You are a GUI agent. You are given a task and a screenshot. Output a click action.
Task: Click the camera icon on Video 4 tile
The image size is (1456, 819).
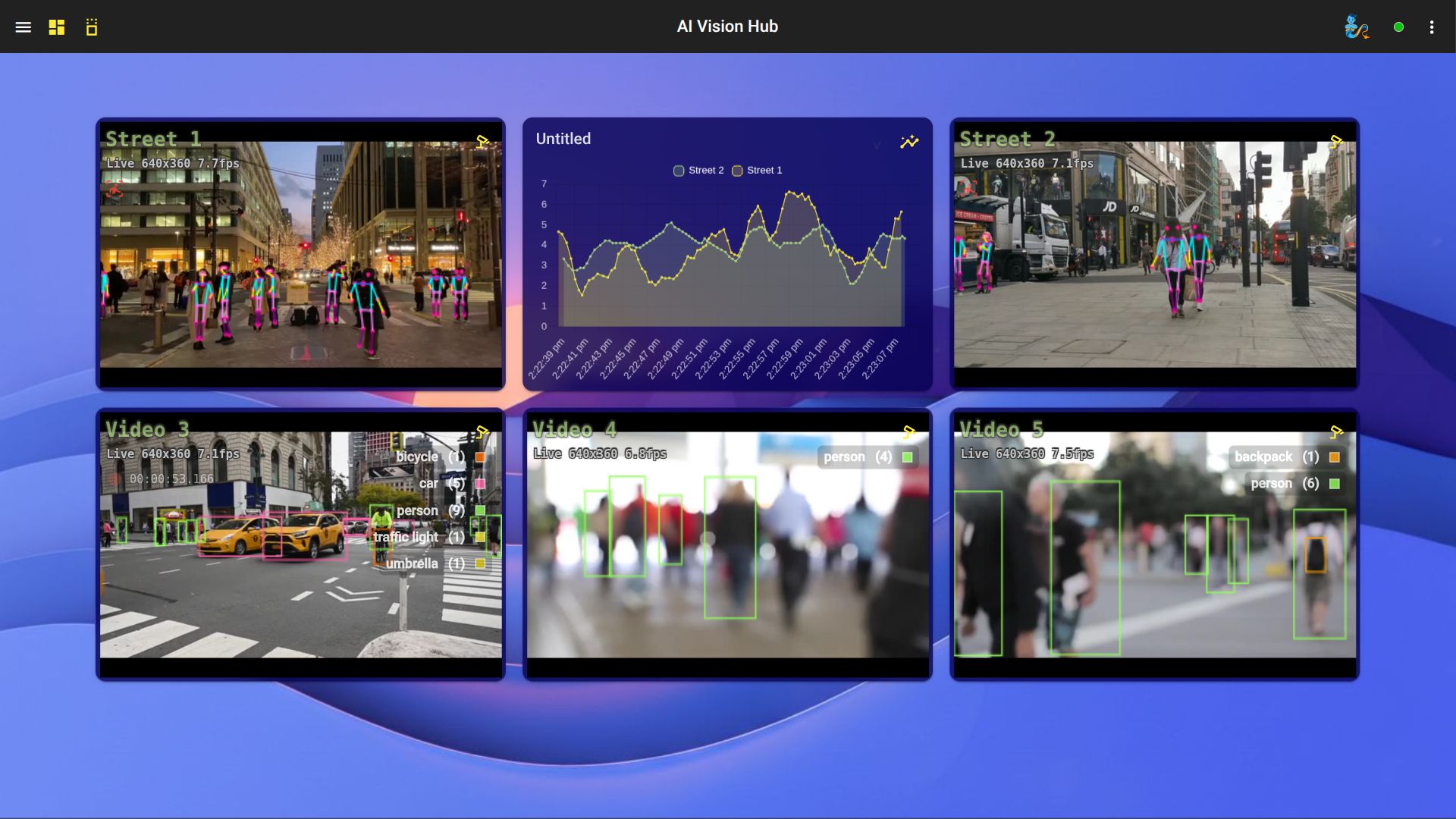click(x=909, y=432)
